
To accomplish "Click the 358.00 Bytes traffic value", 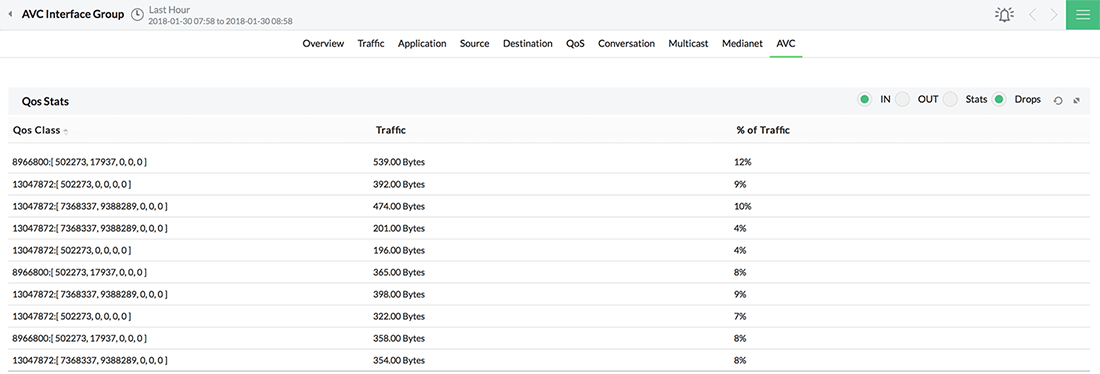I will 399,338.
